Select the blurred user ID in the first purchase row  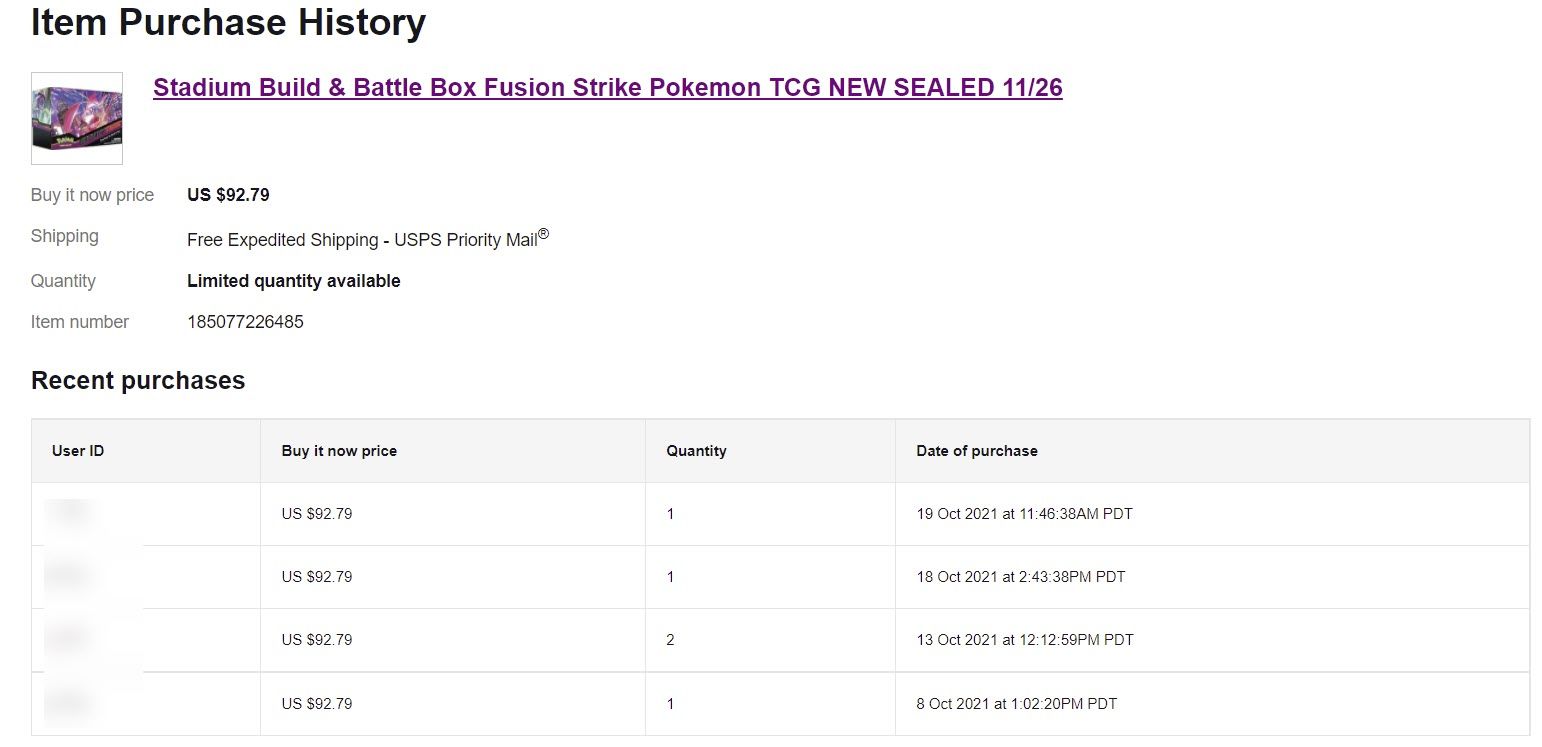[72, 513]
